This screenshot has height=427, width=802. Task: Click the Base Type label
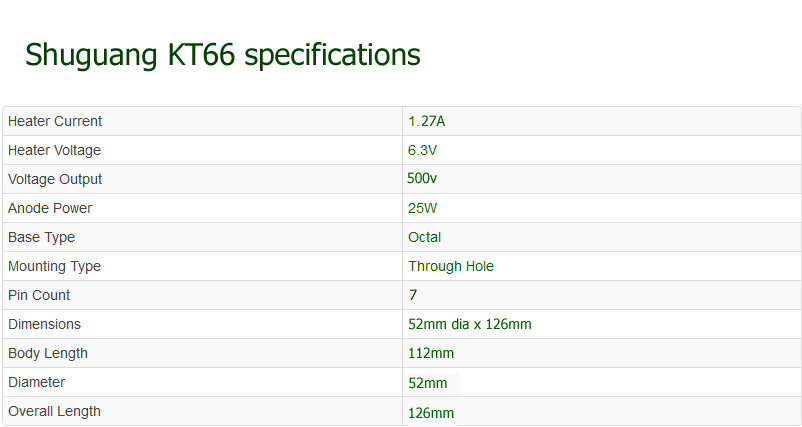pos(41,237)
